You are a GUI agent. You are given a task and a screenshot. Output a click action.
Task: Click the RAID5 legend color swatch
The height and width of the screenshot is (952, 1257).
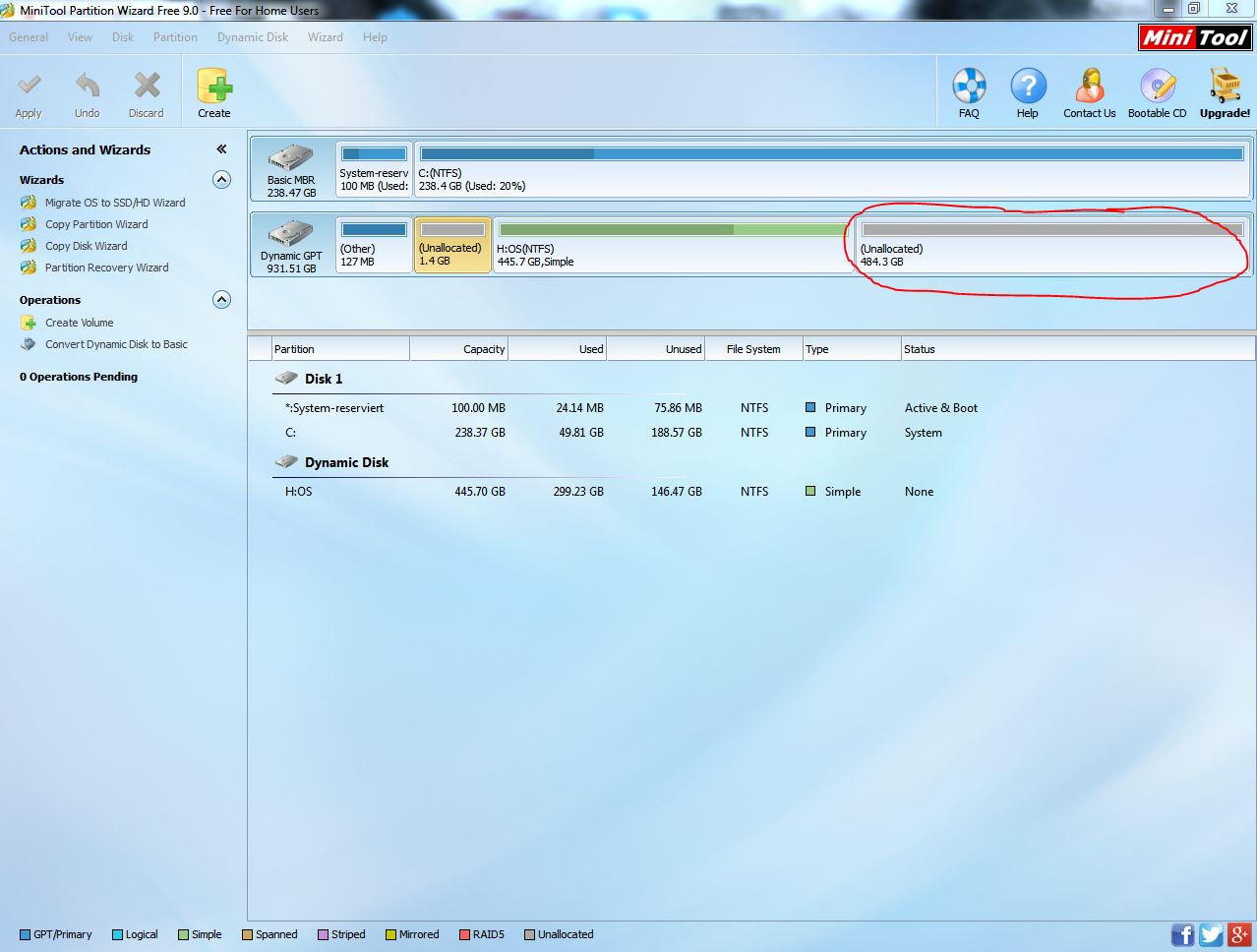[465, 934]
